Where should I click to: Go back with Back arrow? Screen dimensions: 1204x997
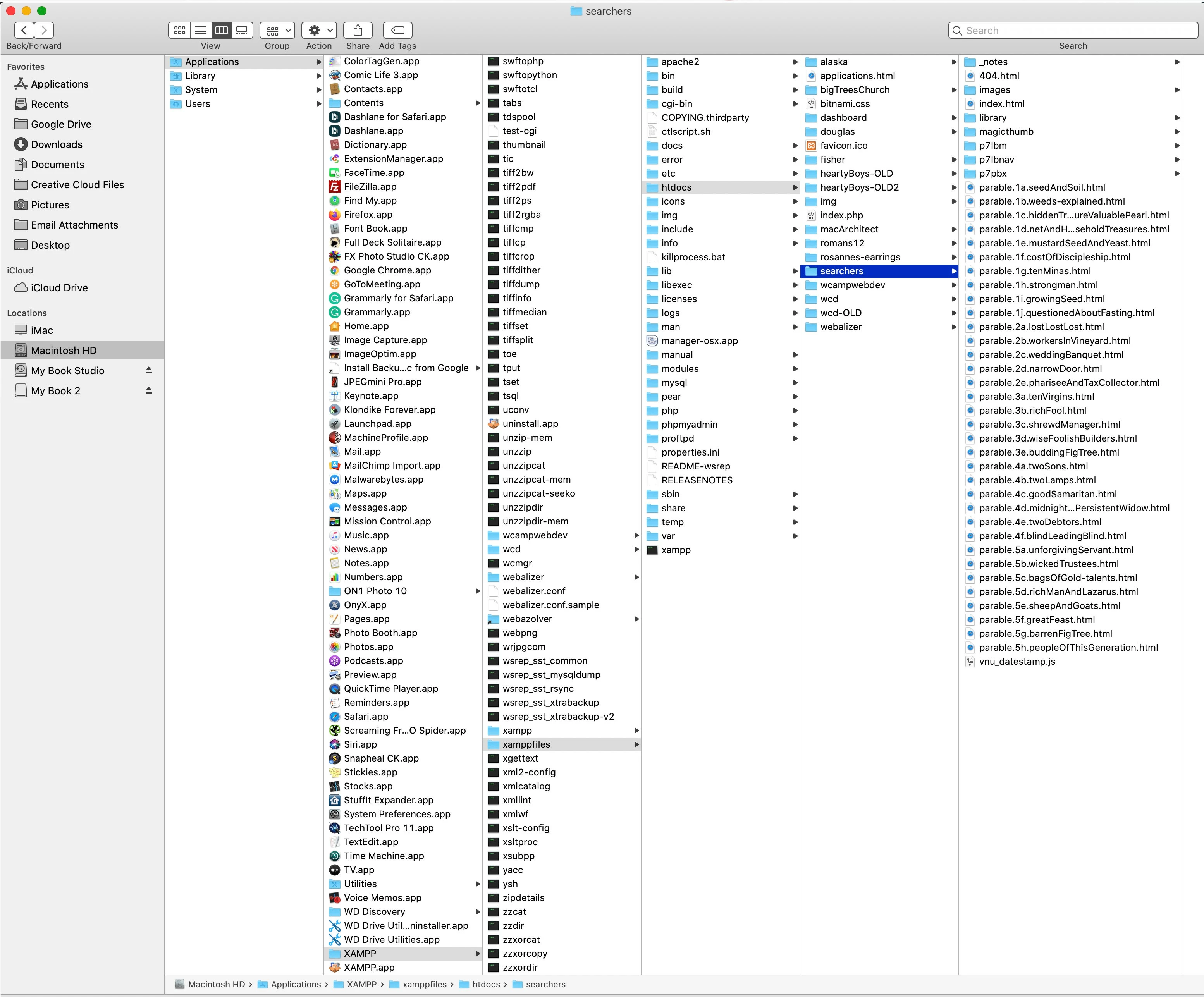coord(24,30)
